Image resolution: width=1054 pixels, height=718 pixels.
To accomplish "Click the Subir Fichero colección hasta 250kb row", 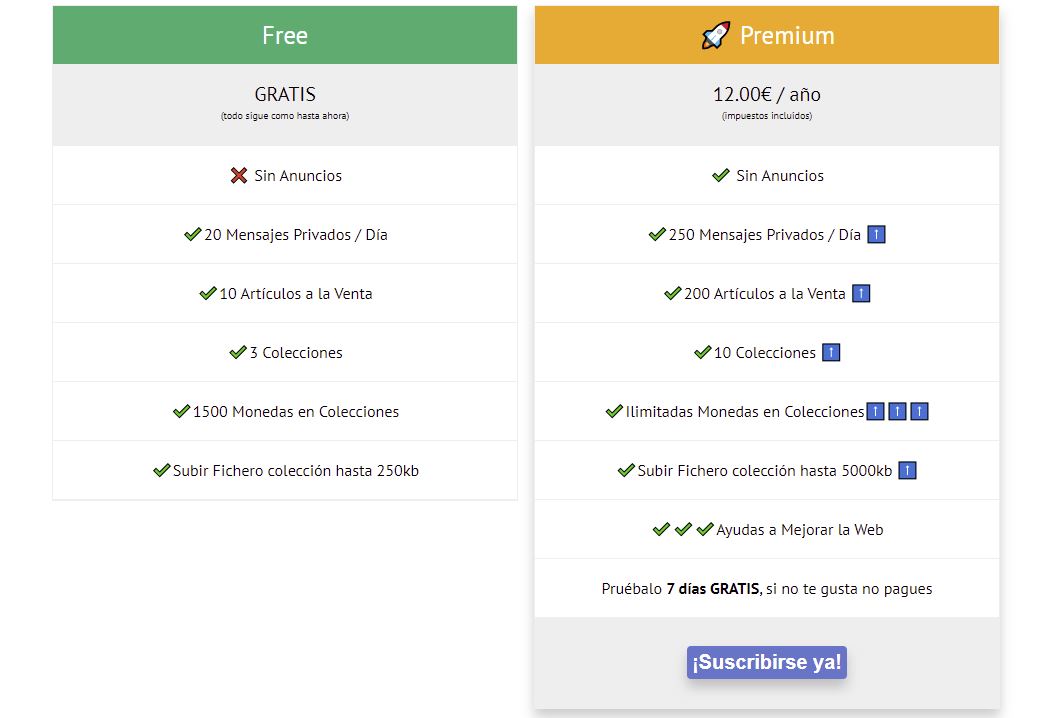I will click(285, 471).
